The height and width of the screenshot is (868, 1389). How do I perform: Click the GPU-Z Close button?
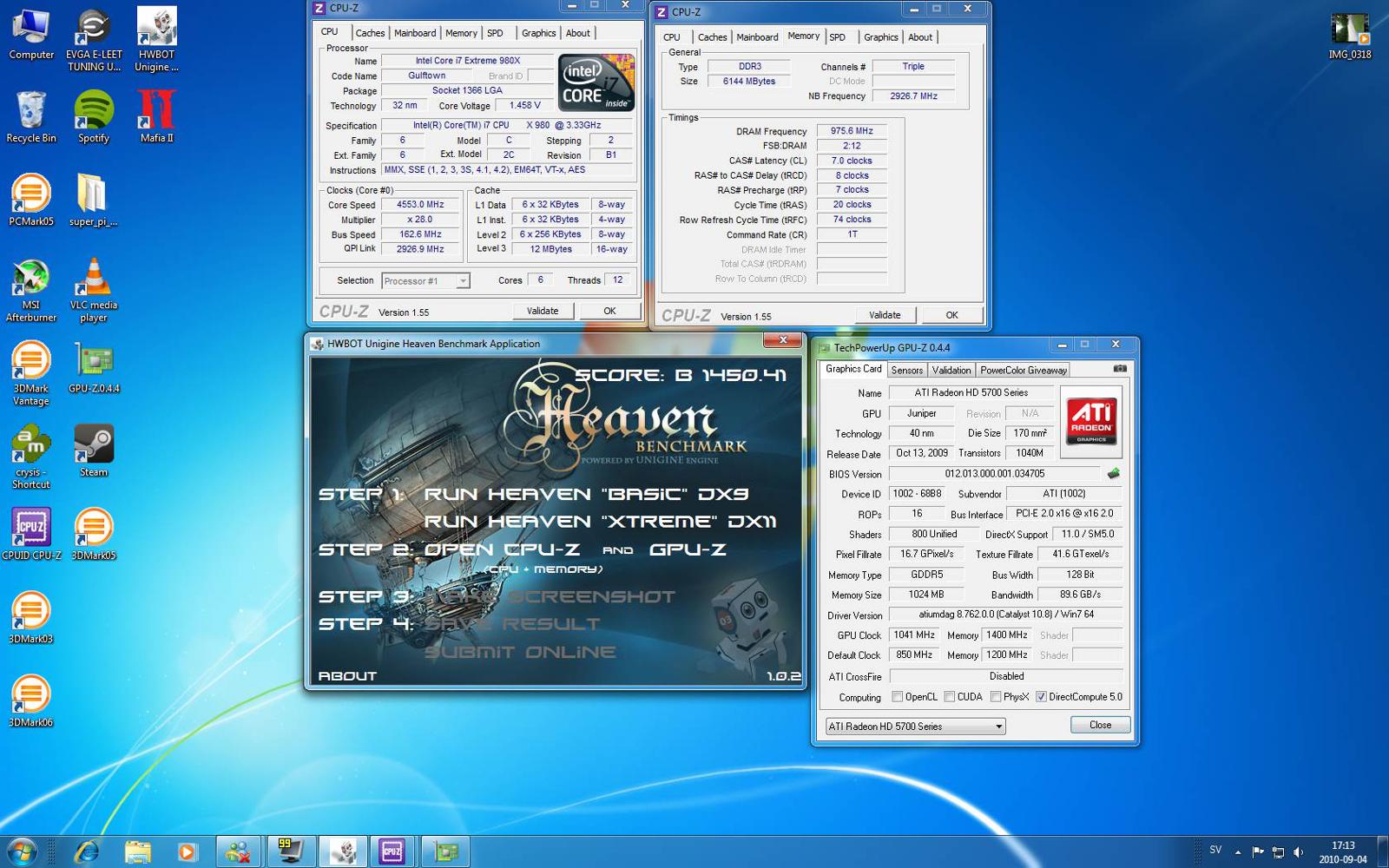[x=1100, y=725]
